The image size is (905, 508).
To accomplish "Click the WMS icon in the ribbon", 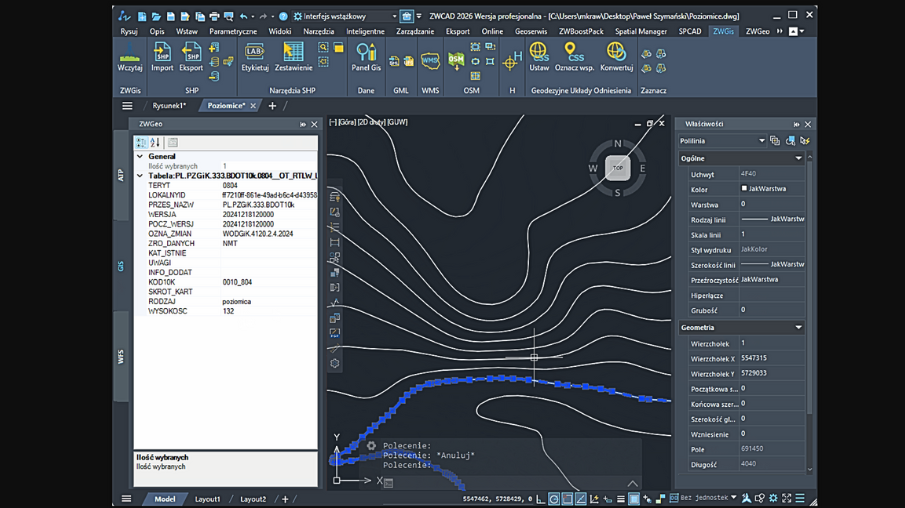I will [430, 61].
